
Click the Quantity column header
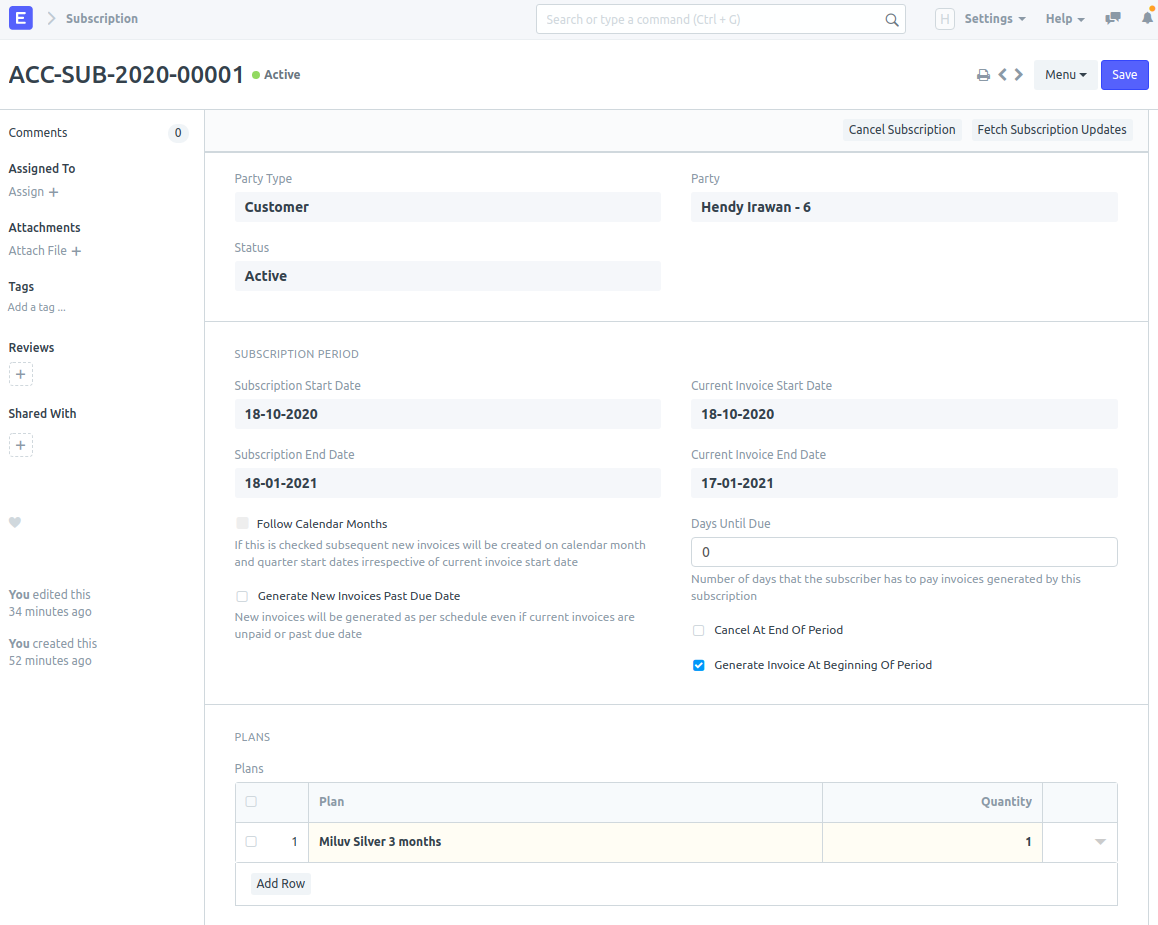pos(932,802)
